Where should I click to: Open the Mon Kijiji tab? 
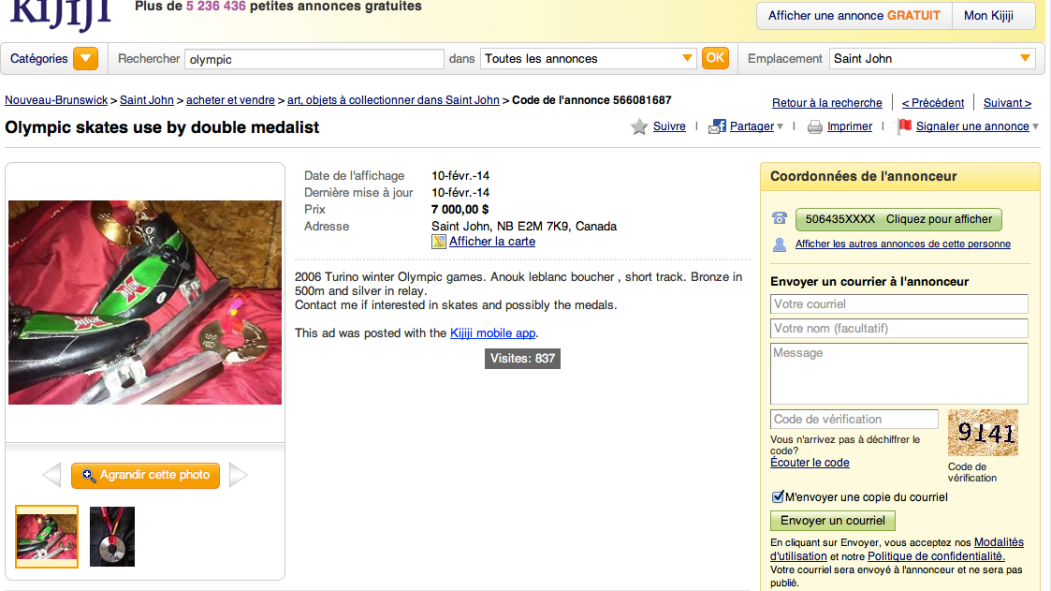(x=989, y=15)
